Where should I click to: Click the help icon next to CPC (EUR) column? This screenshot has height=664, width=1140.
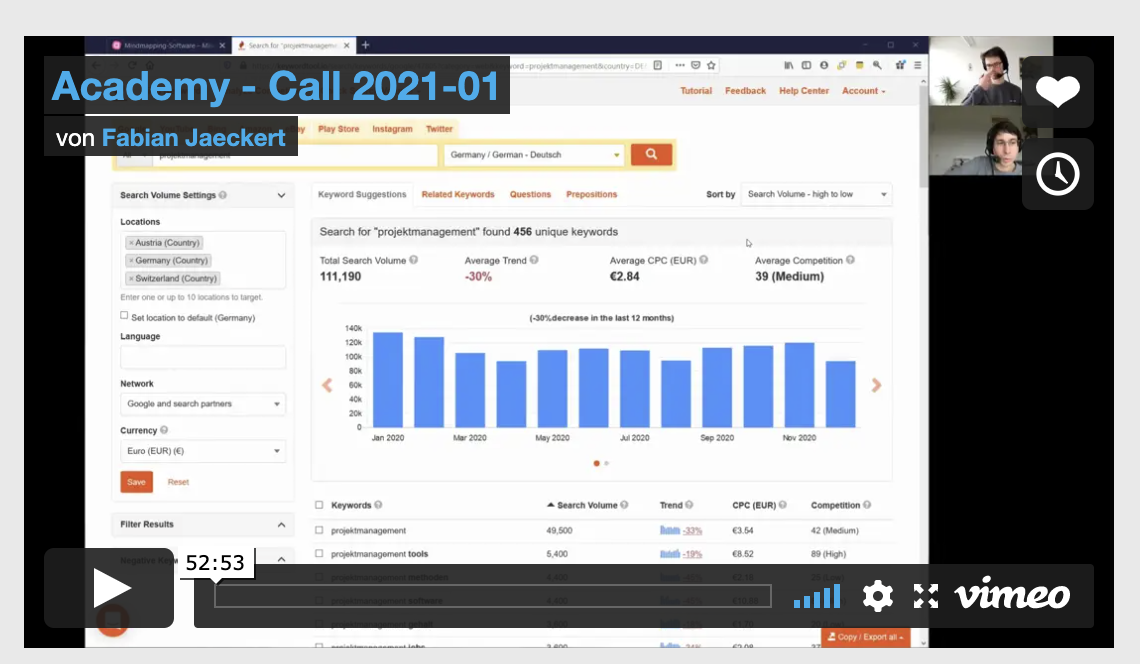(783, 505)
